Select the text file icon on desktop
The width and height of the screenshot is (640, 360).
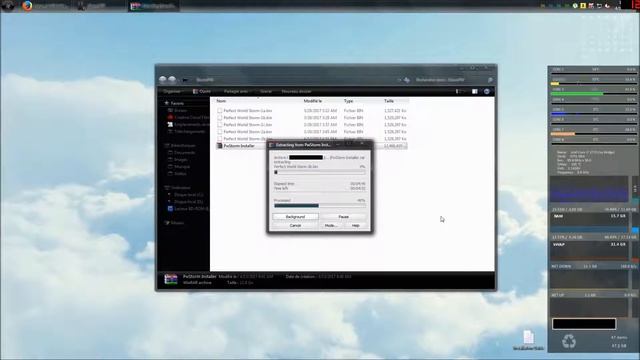tap(528, 337)
